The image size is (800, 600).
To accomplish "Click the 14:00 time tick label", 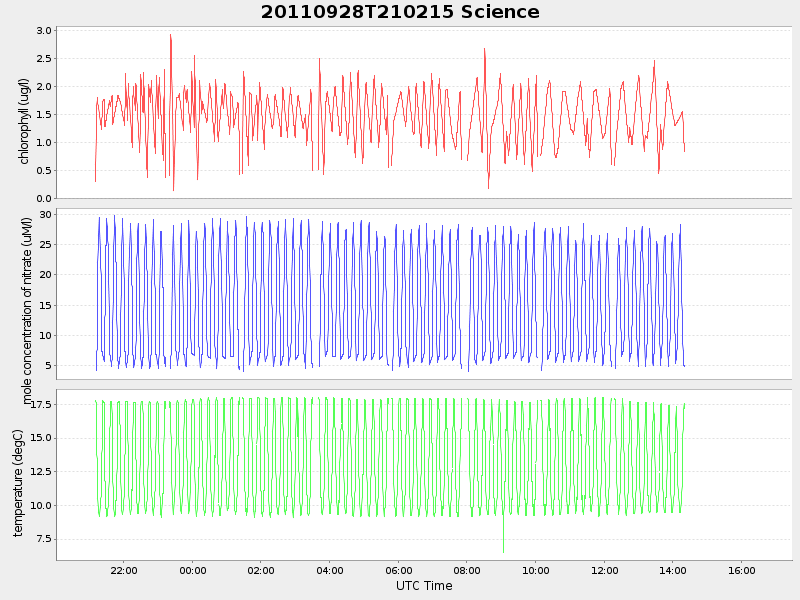I will (673, 570).
